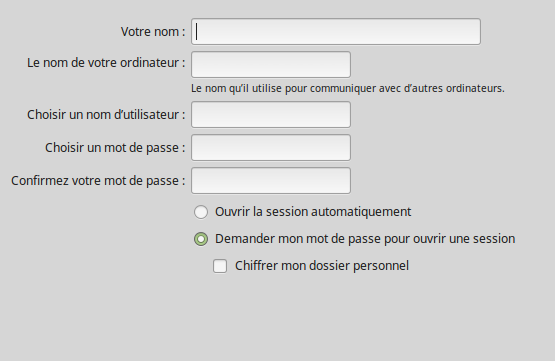Click the word 'ordinateurs.' in the hint line
Viewport: 555px width, 361px height.
pos(475,88)
